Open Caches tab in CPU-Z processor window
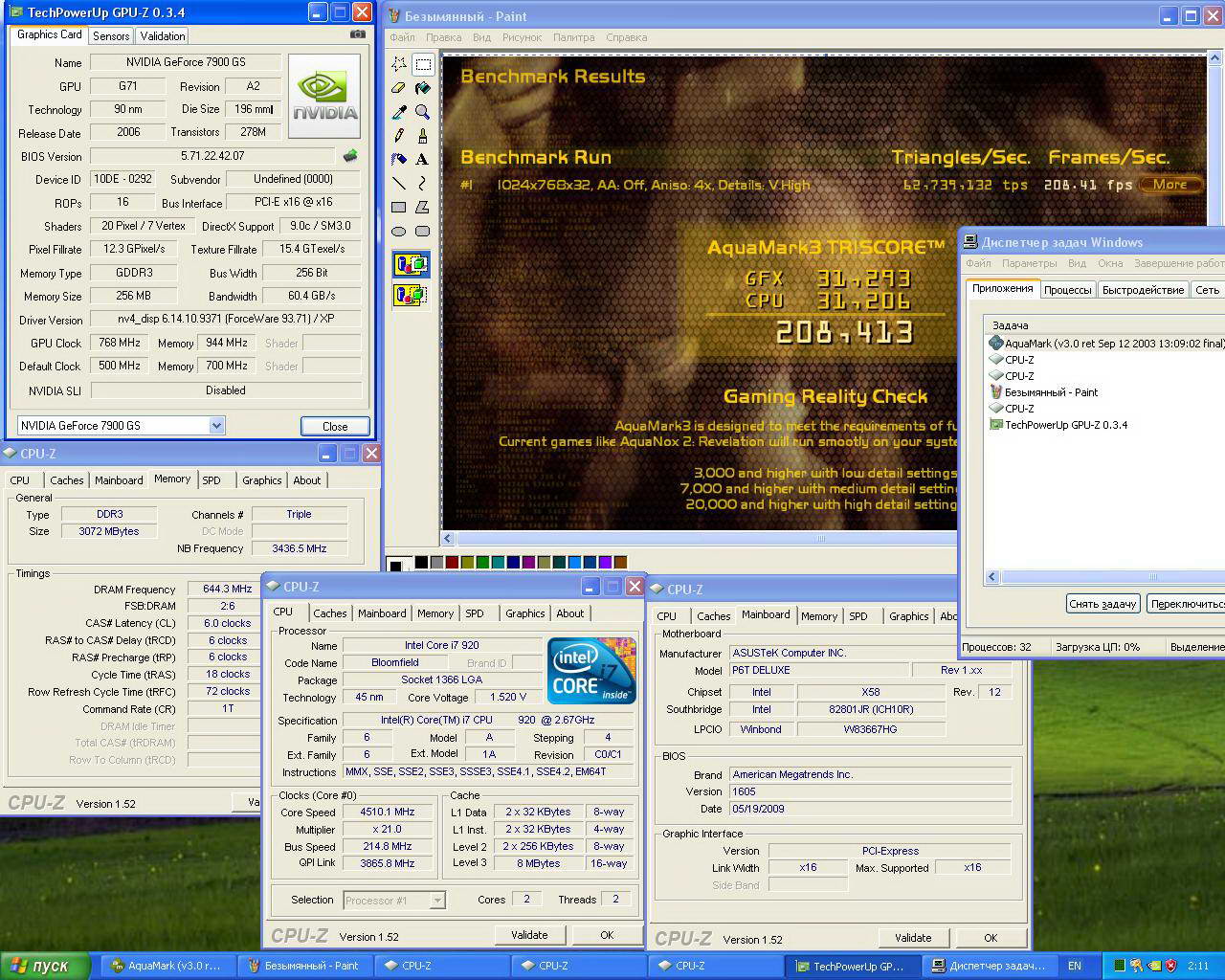The width and height of the screenshot is (1225, 980). [x=330, y=613]
